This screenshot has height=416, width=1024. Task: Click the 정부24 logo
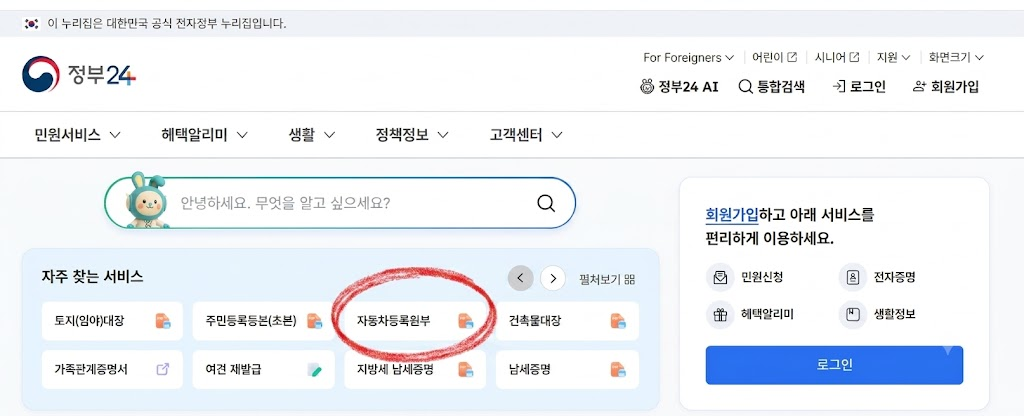coord(79,74)
